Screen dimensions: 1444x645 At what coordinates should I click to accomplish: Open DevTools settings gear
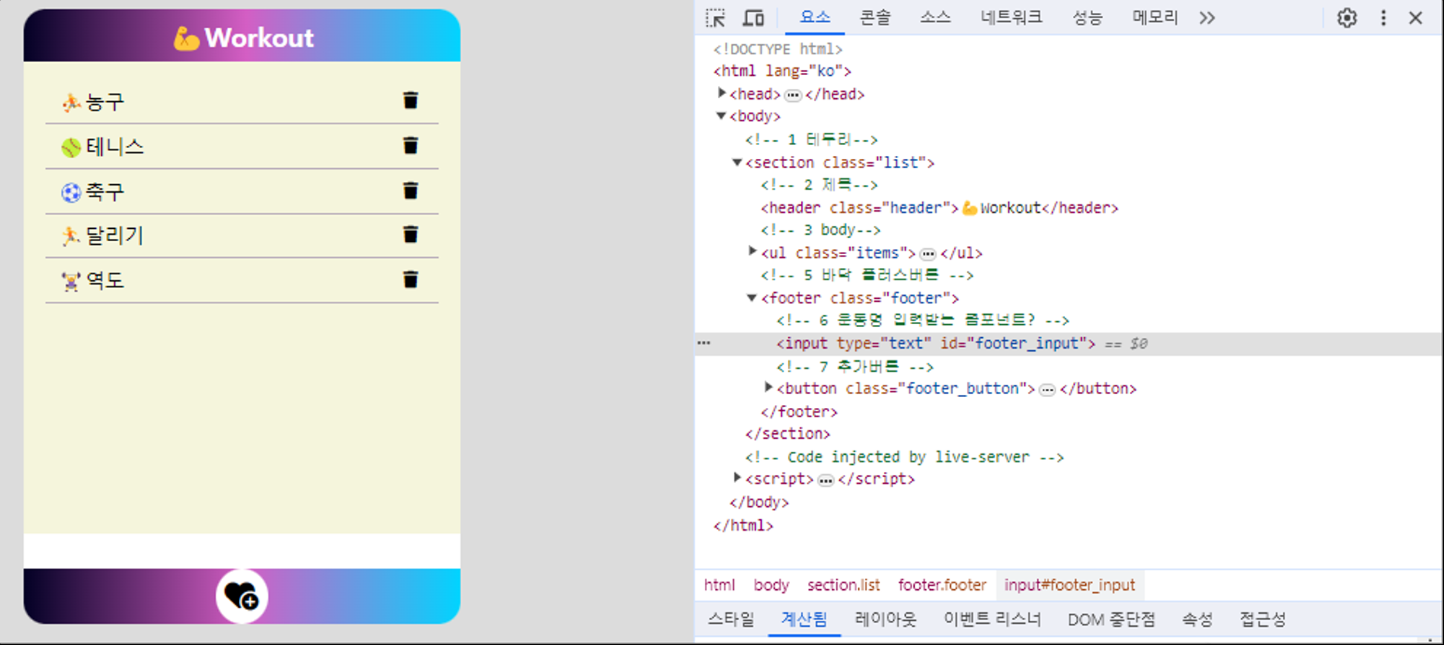pyautogui.click(x=1347, y=18)
